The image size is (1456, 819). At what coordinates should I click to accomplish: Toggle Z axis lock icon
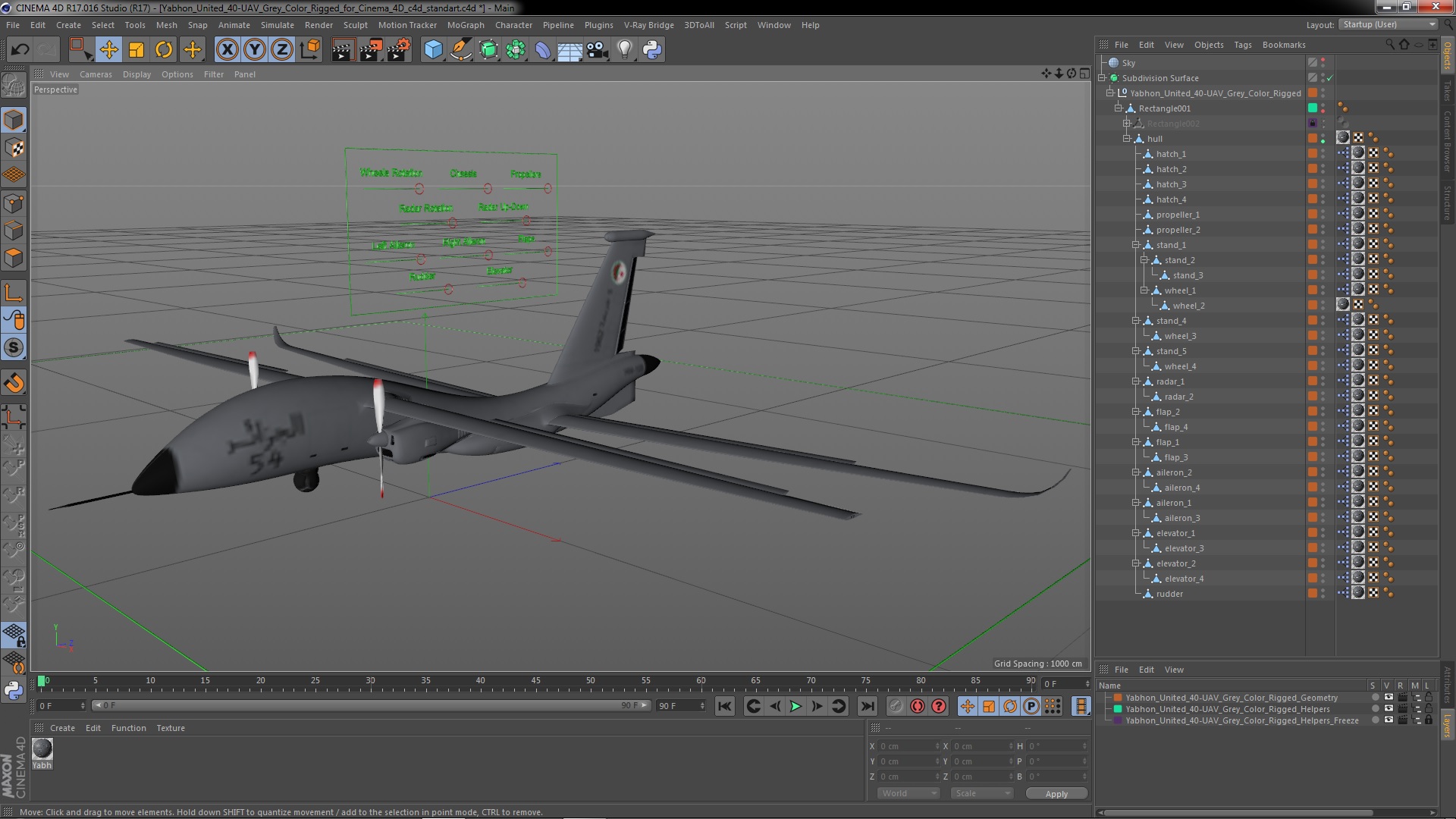point(282,50)
